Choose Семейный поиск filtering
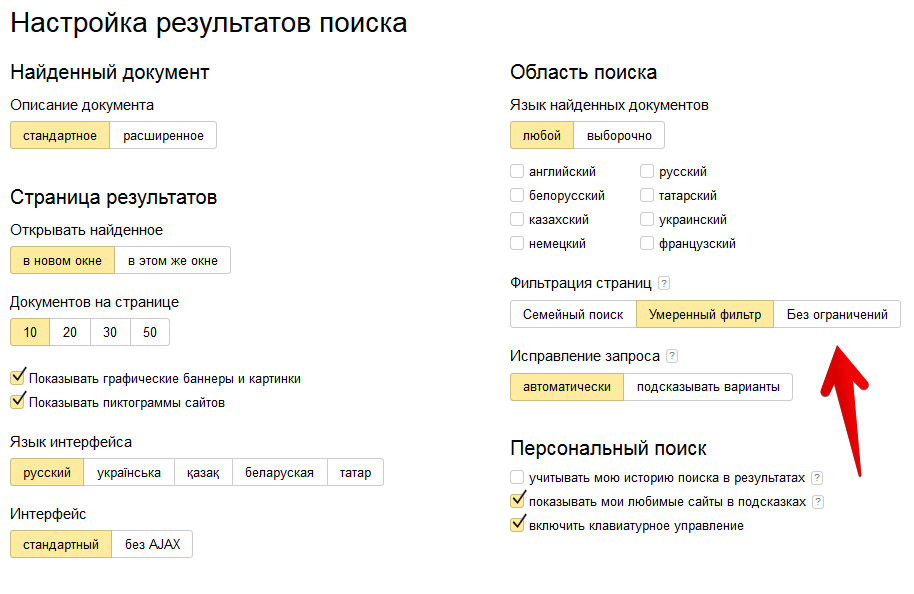Screen dimensions: 914x594 (573, 315)
